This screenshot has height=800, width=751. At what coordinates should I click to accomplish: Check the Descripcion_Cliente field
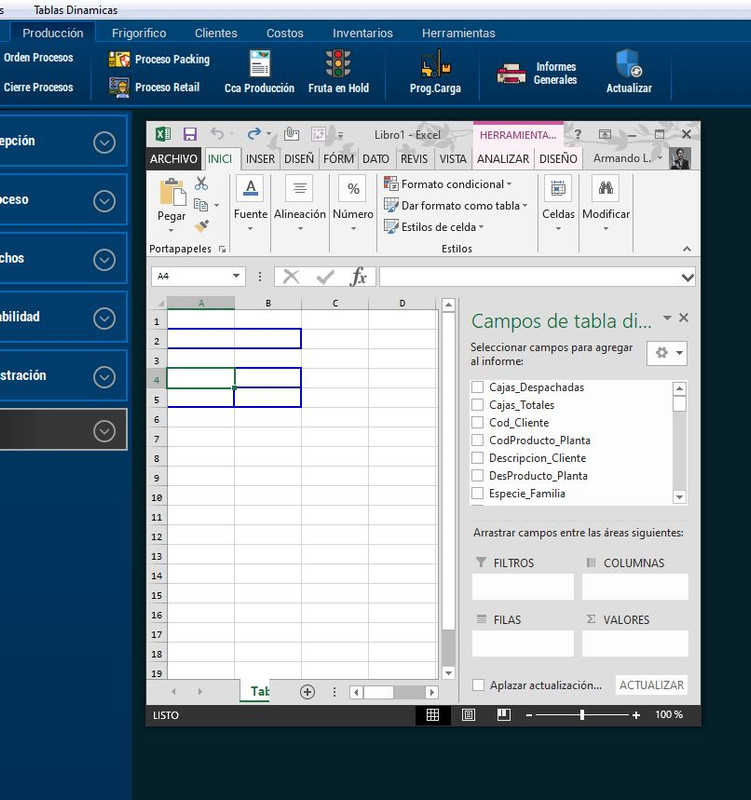tap(478, 458)
